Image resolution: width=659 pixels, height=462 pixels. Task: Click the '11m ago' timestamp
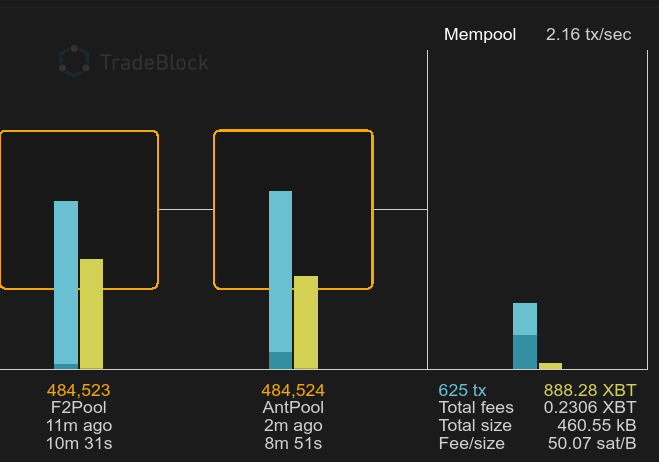coord(79,426)
